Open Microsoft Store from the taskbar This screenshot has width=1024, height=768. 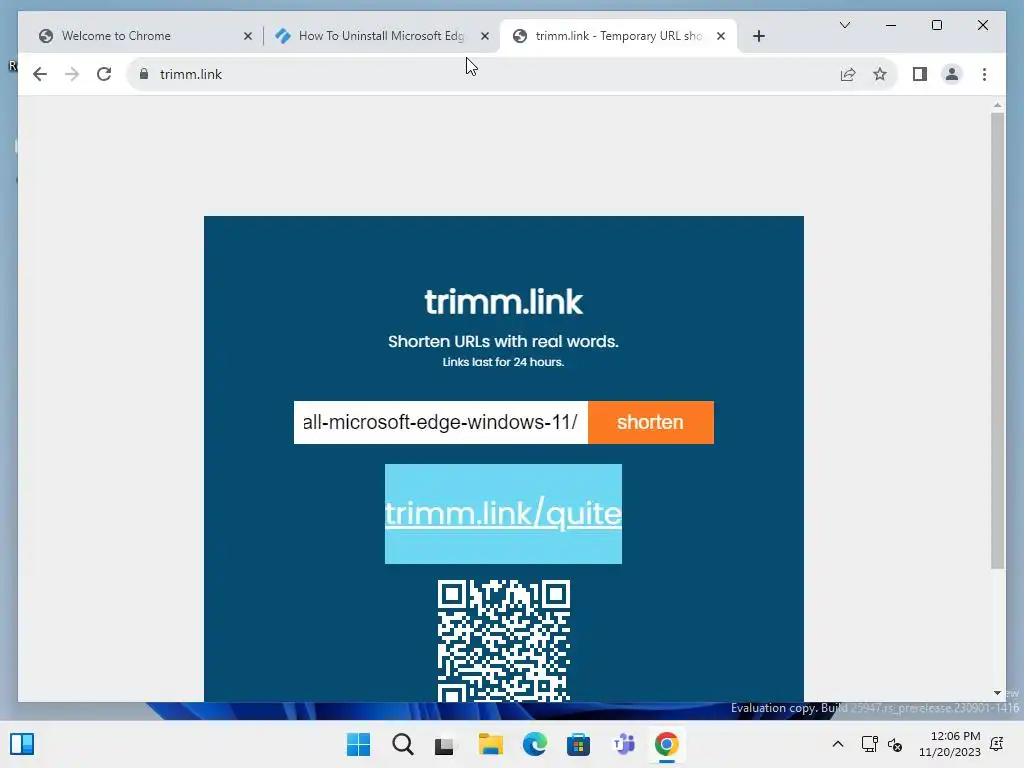(578, 744)
